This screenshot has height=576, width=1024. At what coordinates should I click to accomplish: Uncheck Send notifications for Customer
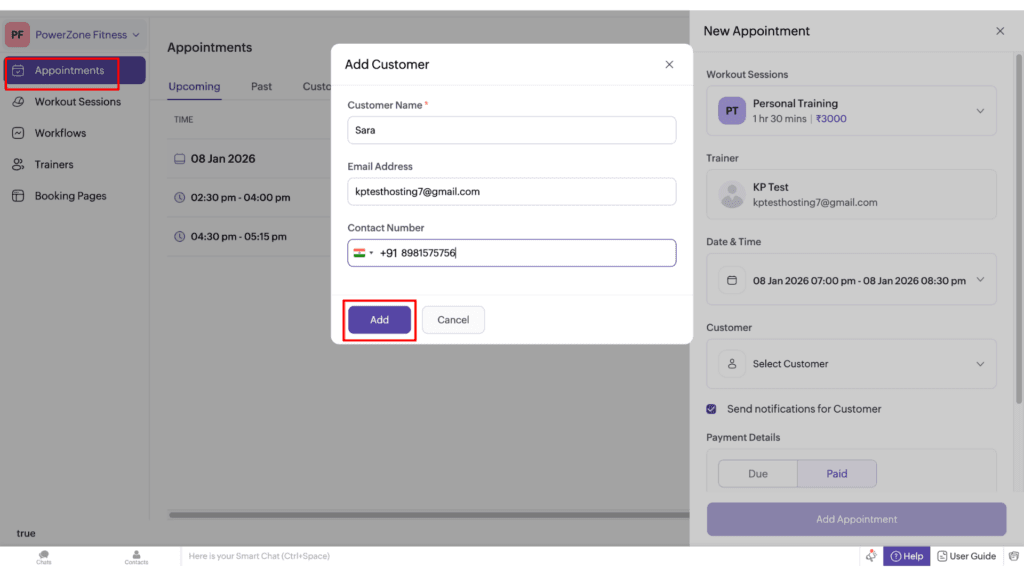point(711,408)
